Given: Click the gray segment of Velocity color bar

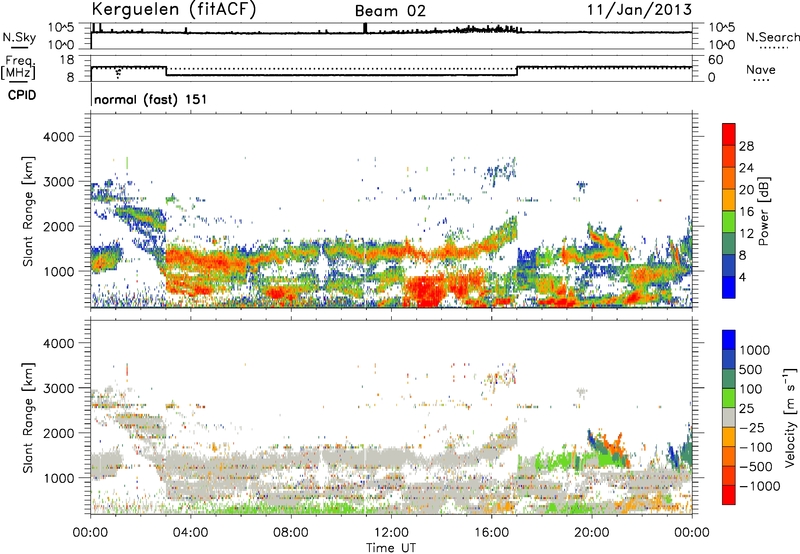Looking at the screenshot, I should tap(729, 417).
